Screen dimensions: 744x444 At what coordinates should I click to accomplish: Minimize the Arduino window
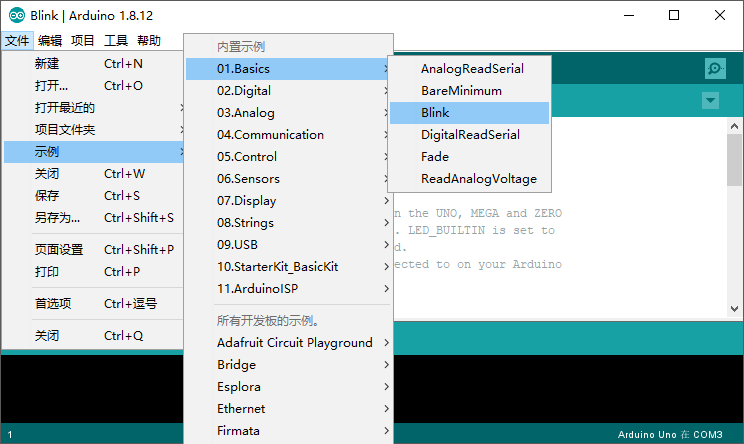click(629, 15)
